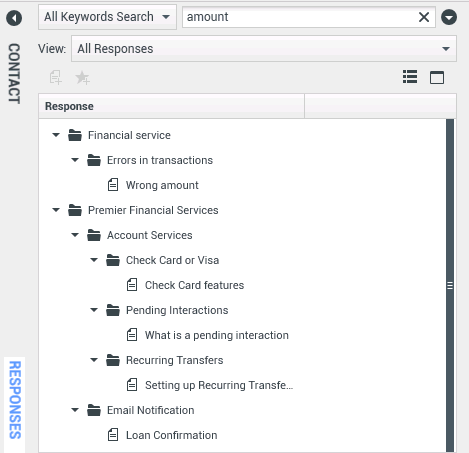This screenshot has width=469, height=453.
Task: Switch to the RESPONSES side tab
Action: tap(15, 400)
